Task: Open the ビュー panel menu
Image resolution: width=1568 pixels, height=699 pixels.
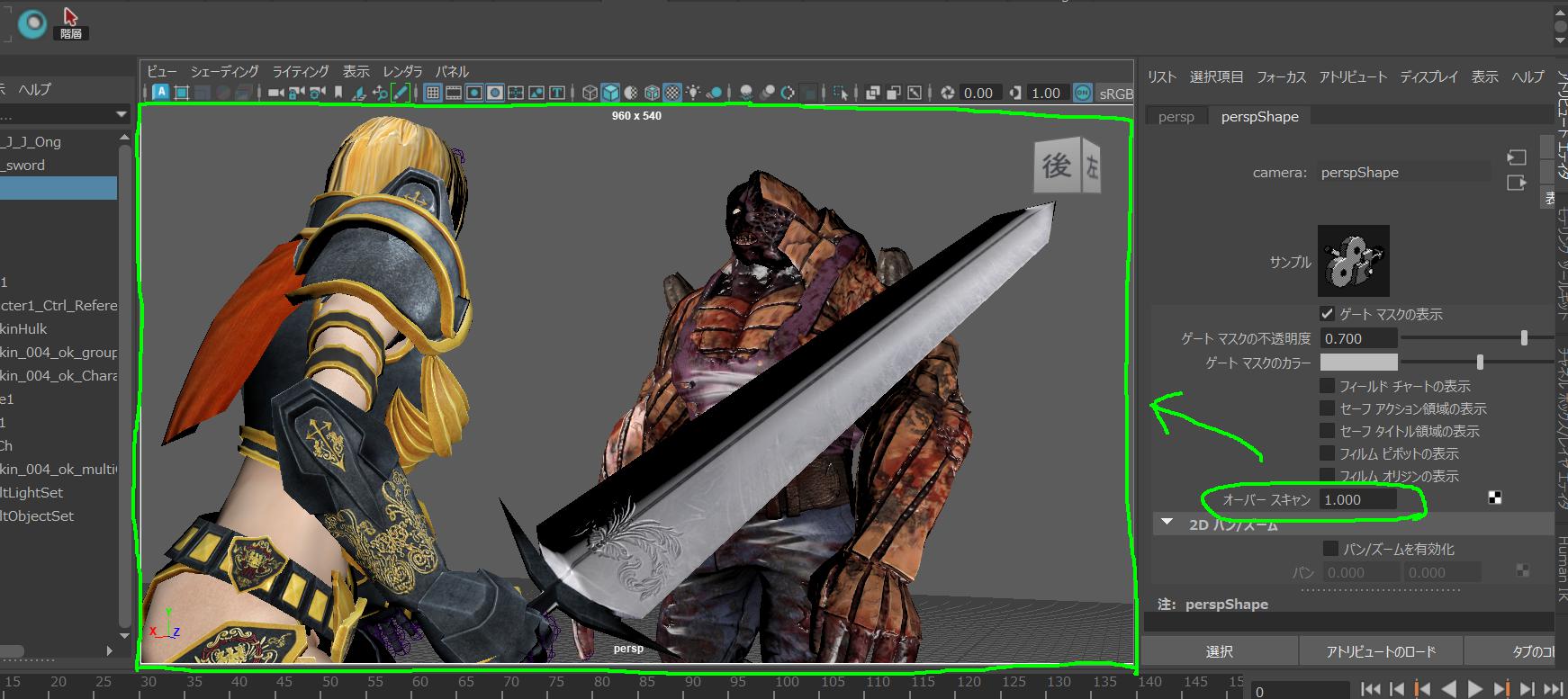Action: point(162,71)
